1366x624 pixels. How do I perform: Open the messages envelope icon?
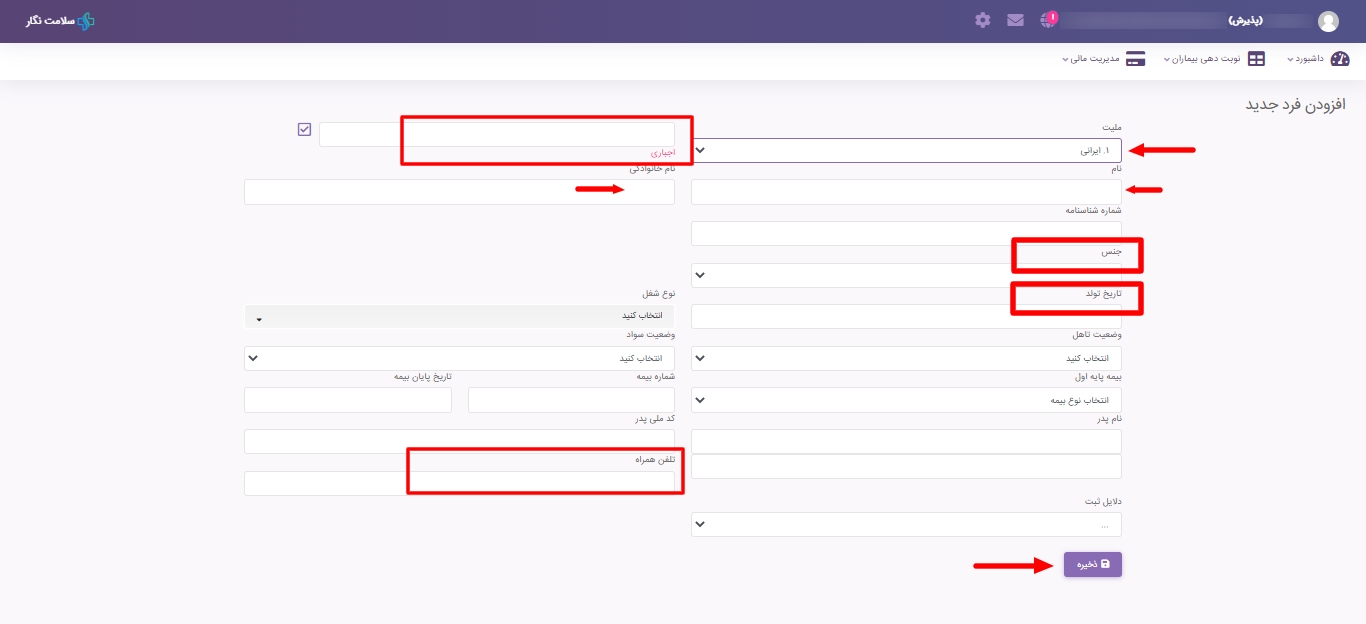click(x=1015, y=20)
